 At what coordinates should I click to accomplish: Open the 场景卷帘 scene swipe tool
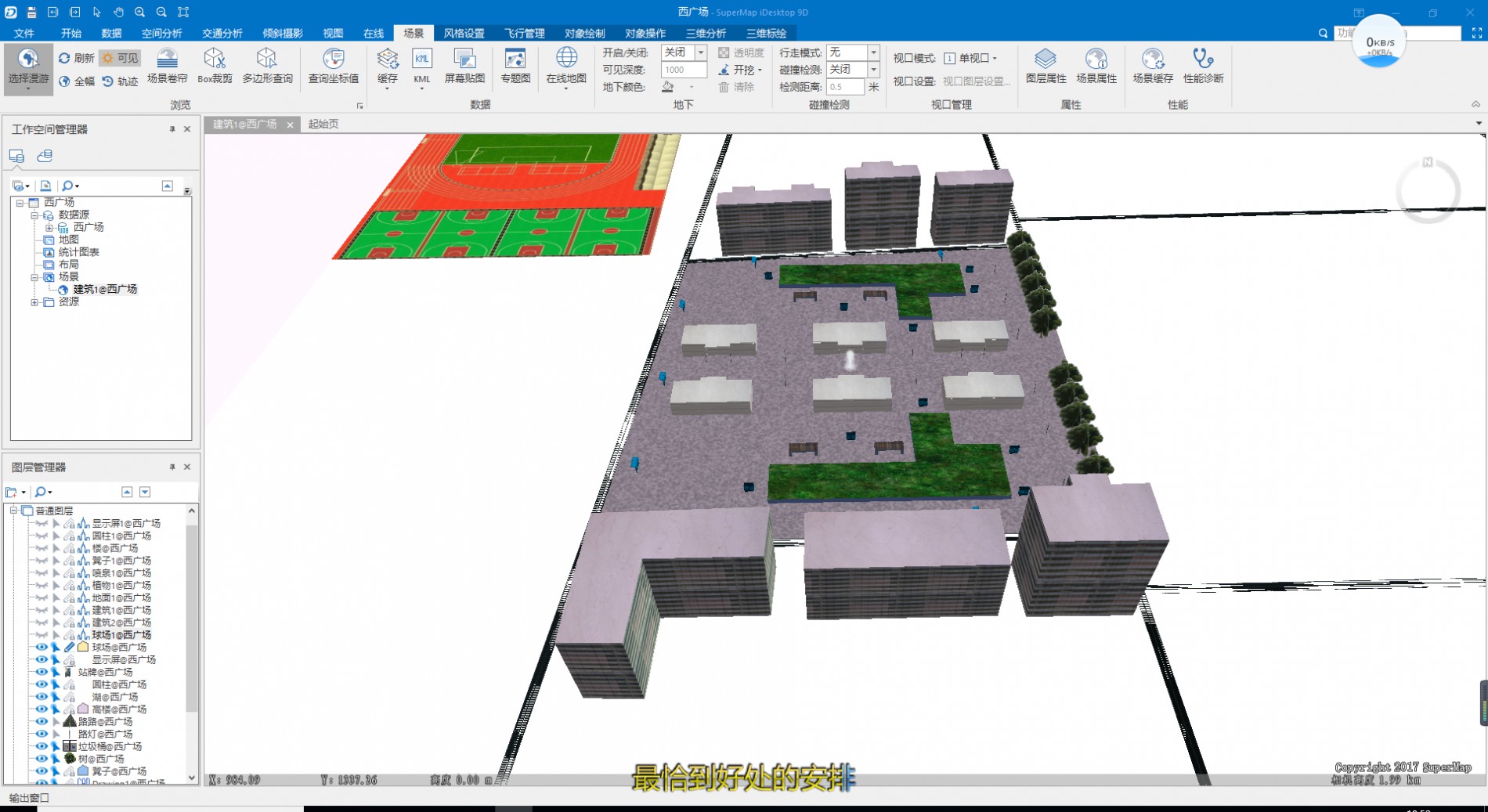click(168, 67)
